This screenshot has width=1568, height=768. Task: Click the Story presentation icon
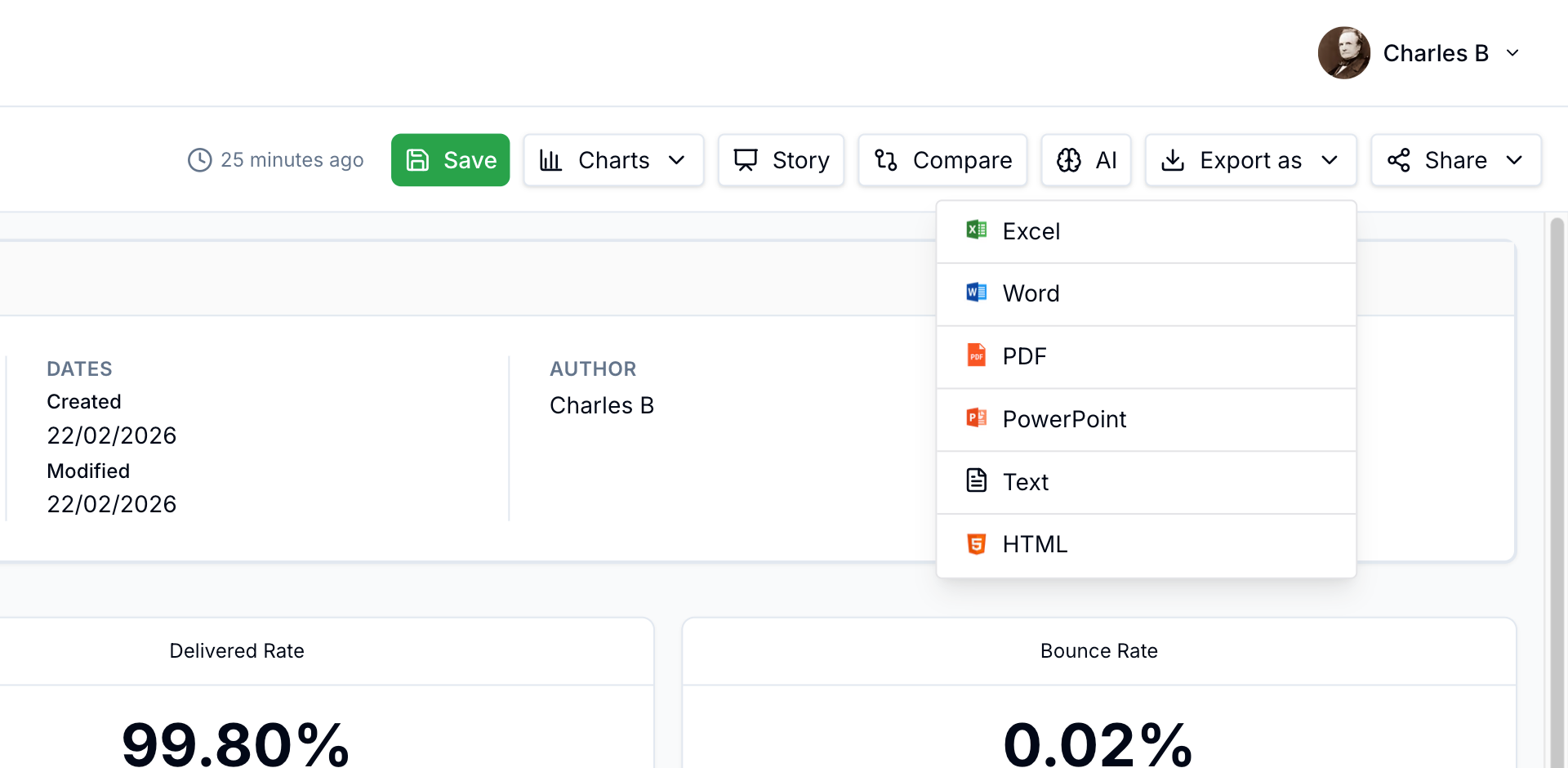tap(746, 160)
